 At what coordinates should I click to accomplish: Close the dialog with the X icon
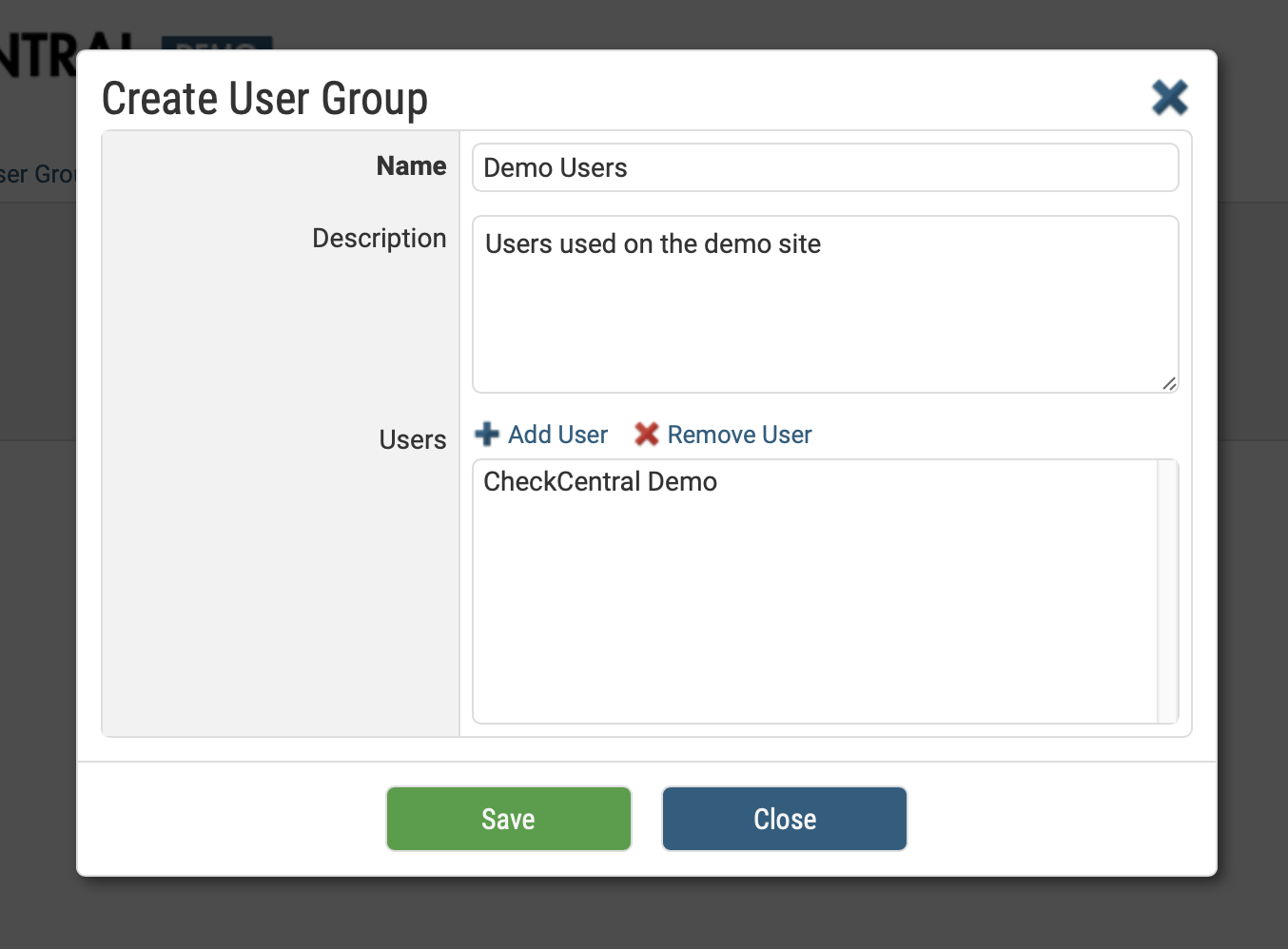pos(1169,97)
